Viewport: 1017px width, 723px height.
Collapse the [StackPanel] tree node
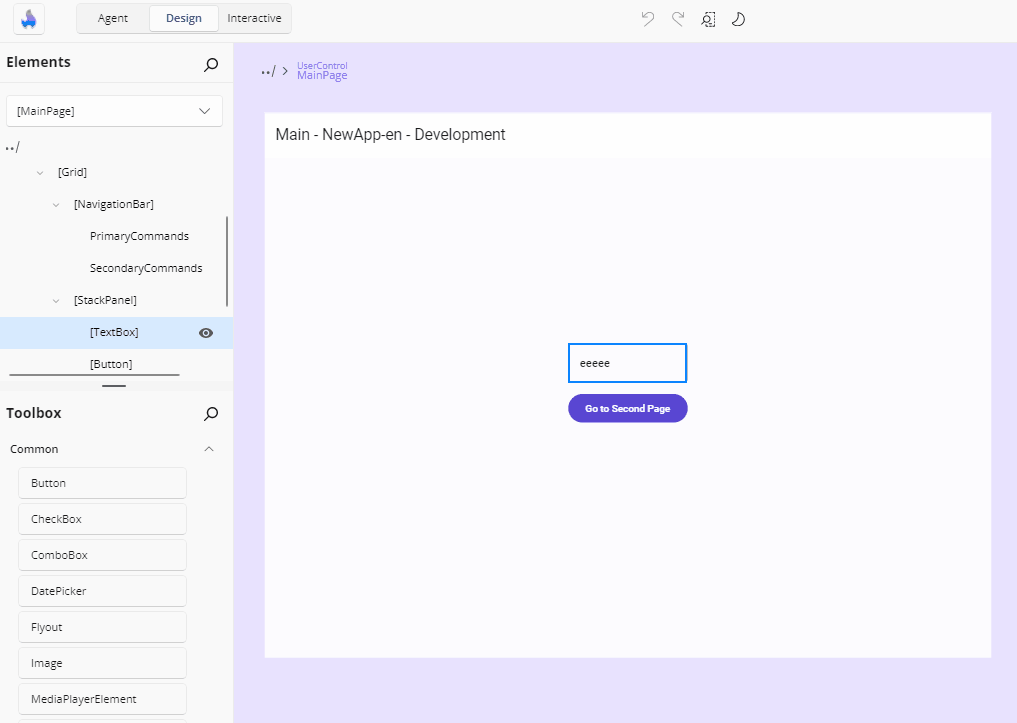coord(56,300)
